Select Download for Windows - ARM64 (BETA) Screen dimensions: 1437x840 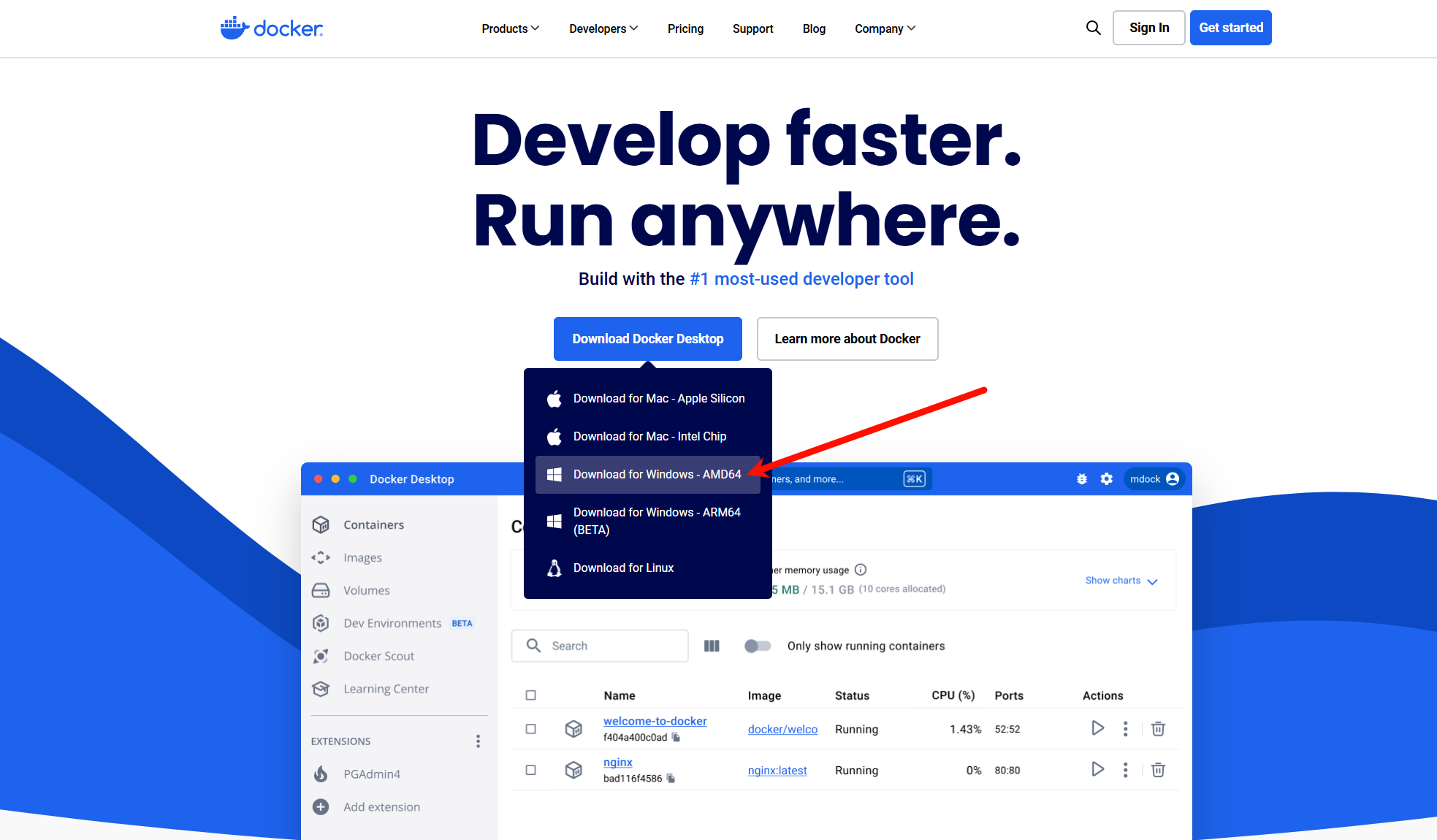pyautogui.click(x=648, y=521)
